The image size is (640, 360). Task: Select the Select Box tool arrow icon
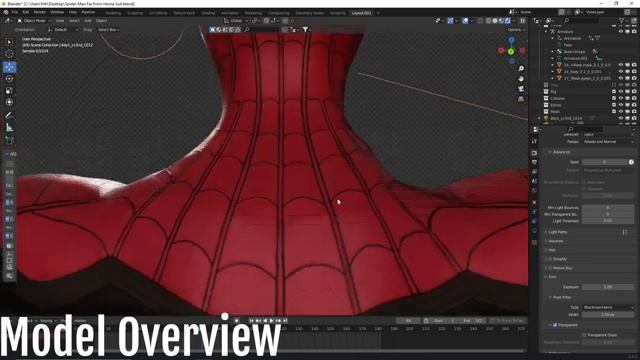click(x=9, y=42)
